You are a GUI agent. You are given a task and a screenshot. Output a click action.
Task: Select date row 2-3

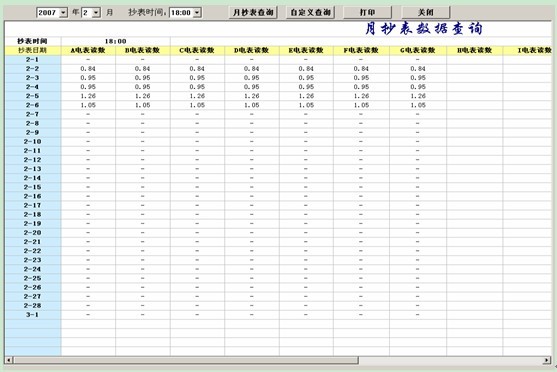(33, 78)
